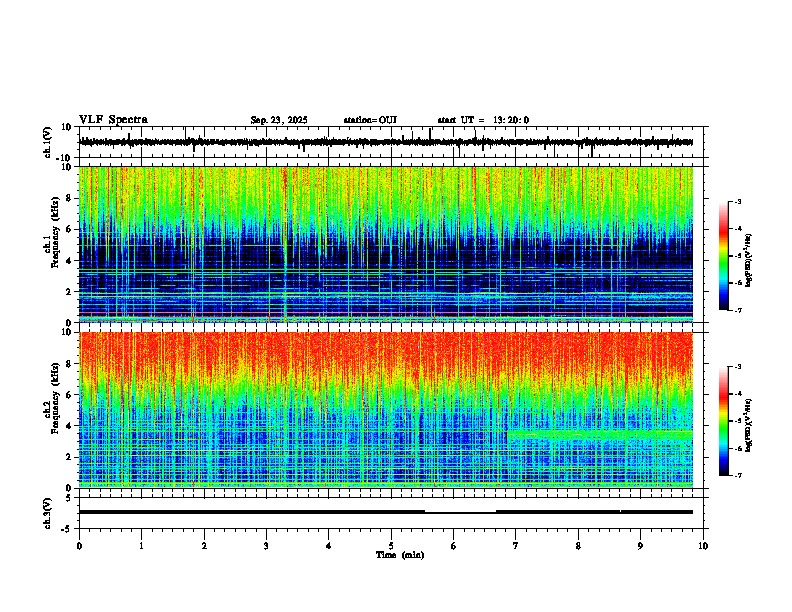792x612 pixels.
Task: Click the "2" kHz tick on ch.1 spectrogram axis
Action: click(x=70, y=291)
